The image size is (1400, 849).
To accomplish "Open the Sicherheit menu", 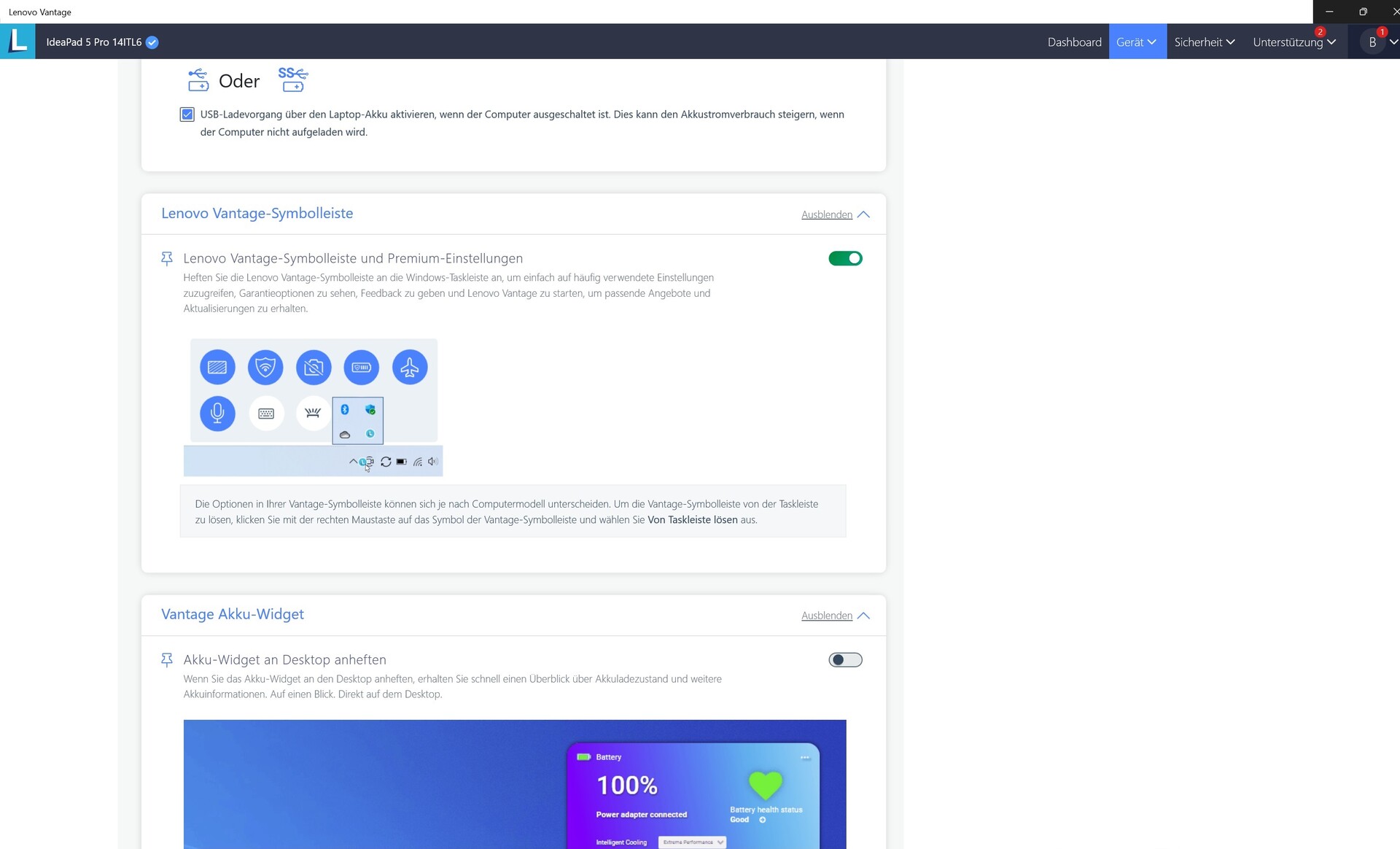I will 1204,42.
